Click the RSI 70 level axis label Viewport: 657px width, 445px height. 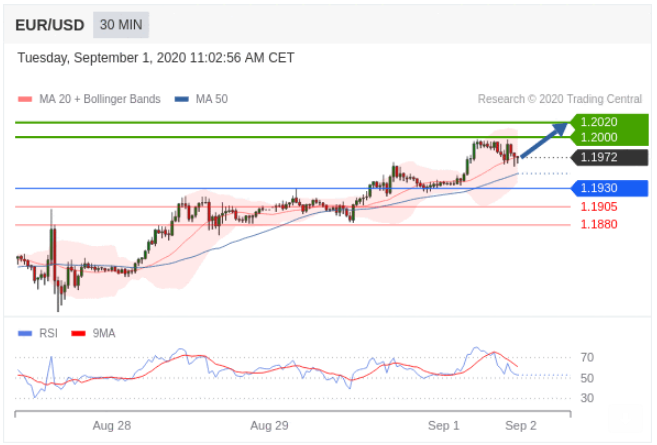588,357
